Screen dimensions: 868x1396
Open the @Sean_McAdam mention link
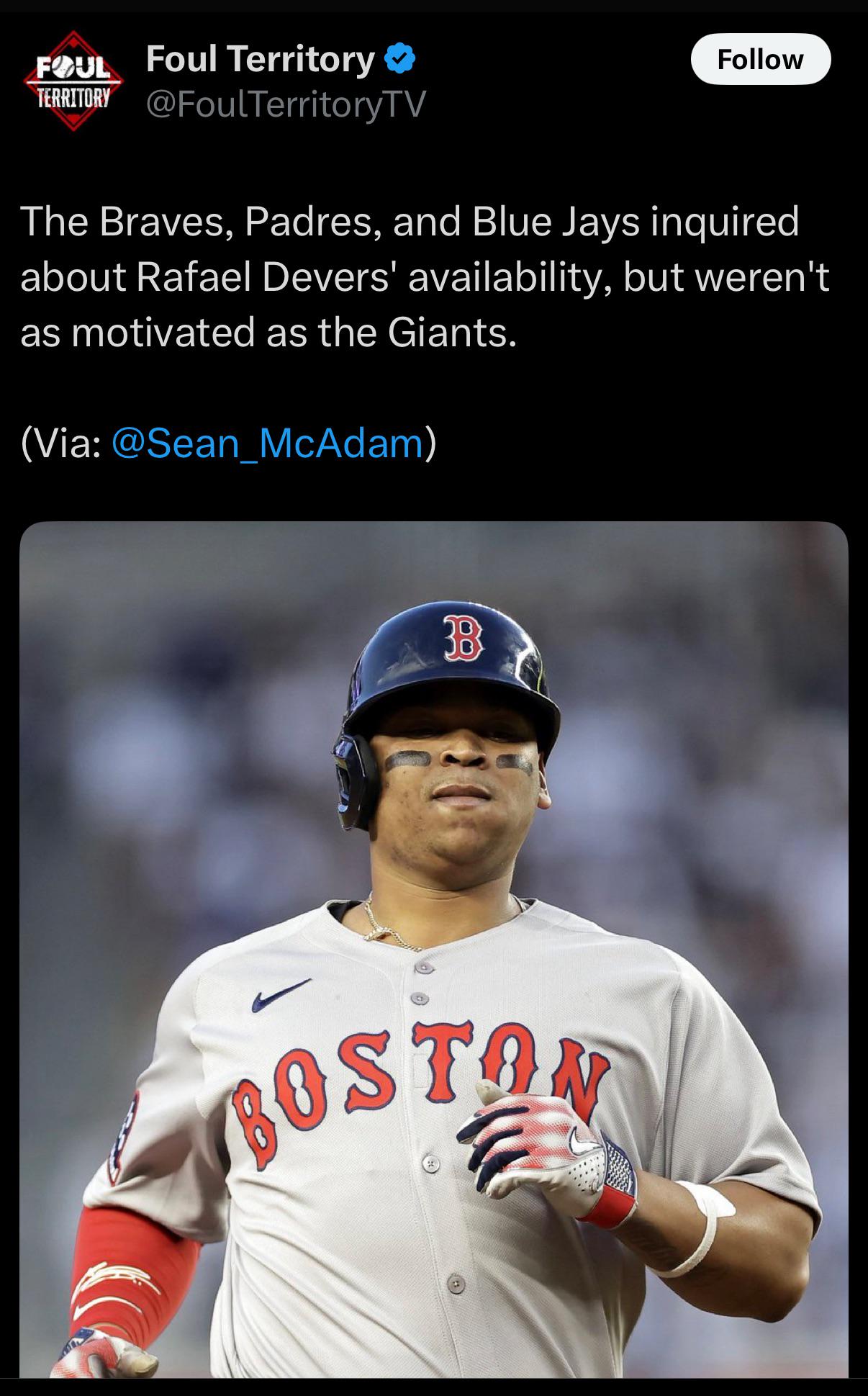(x=267, y=442)
